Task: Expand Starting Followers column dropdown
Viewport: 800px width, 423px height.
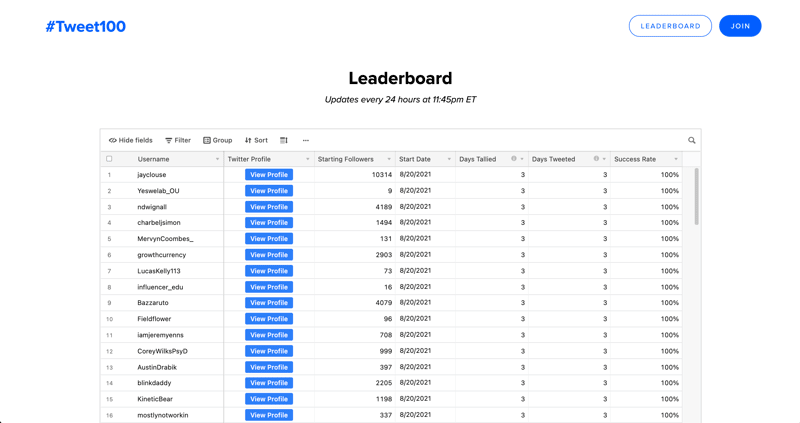Action: (389, 159)
